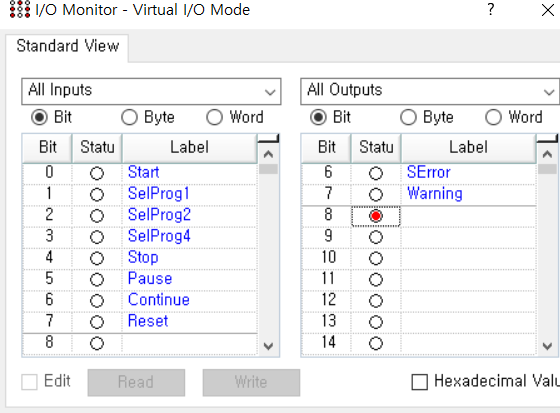Image resolution: width=560 pixels, height=413 pixels.
Task: Toggle the Warning output status circle
Action: 376,195
